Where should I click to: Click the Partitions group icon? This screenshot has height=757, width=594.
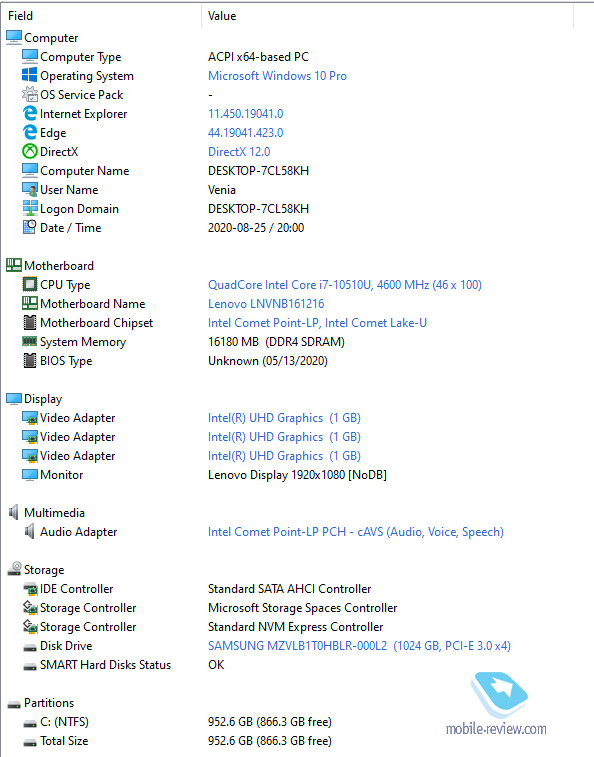coord(14,704)
